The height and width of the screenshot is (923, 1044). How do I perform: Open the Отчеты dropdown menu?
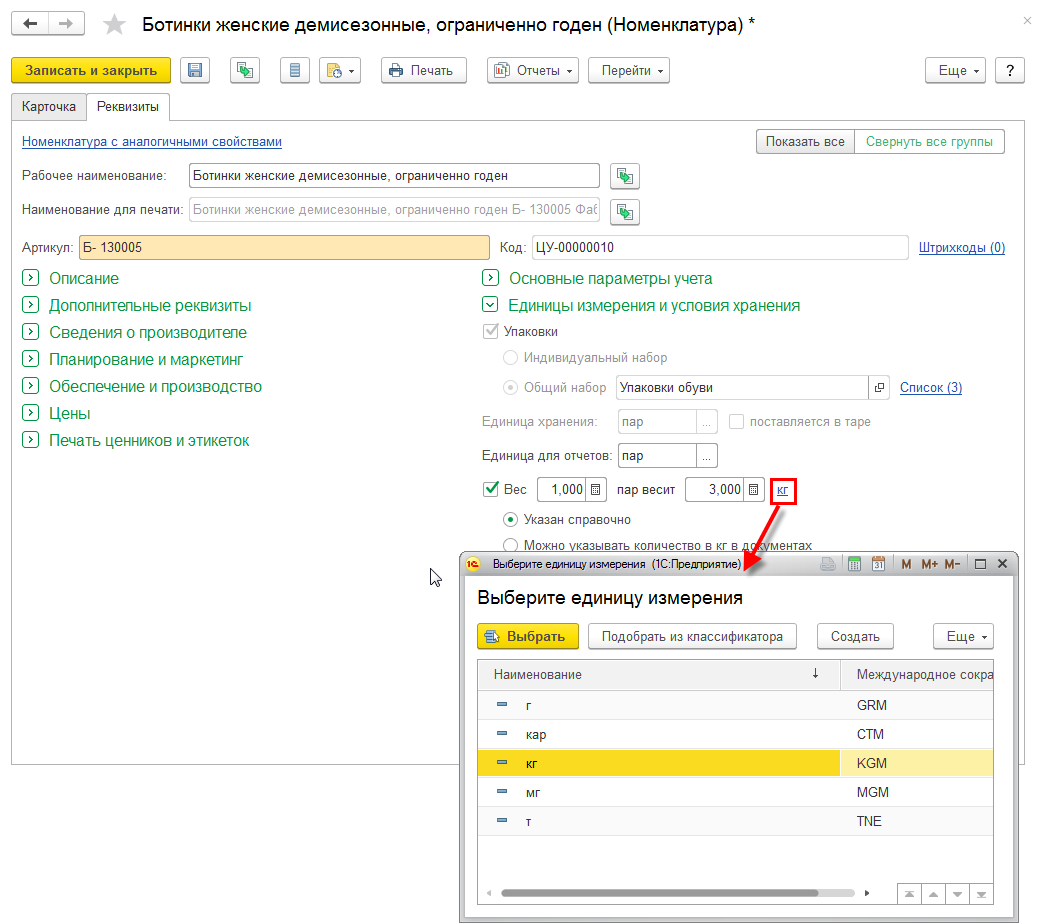click(533, 70)
